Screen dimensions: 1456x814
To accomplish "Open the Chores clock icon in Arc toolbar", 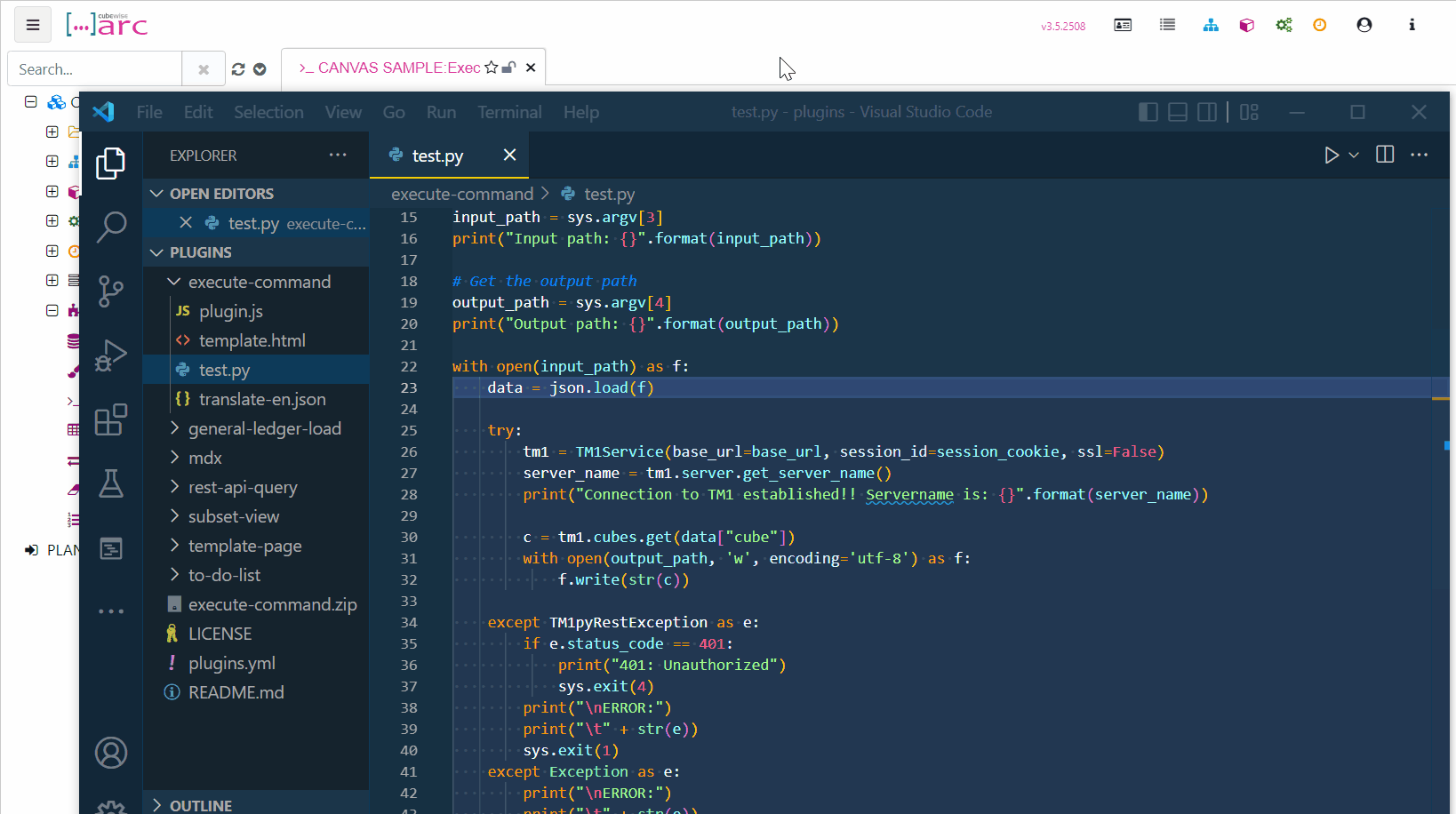I will coord(1319,25).
